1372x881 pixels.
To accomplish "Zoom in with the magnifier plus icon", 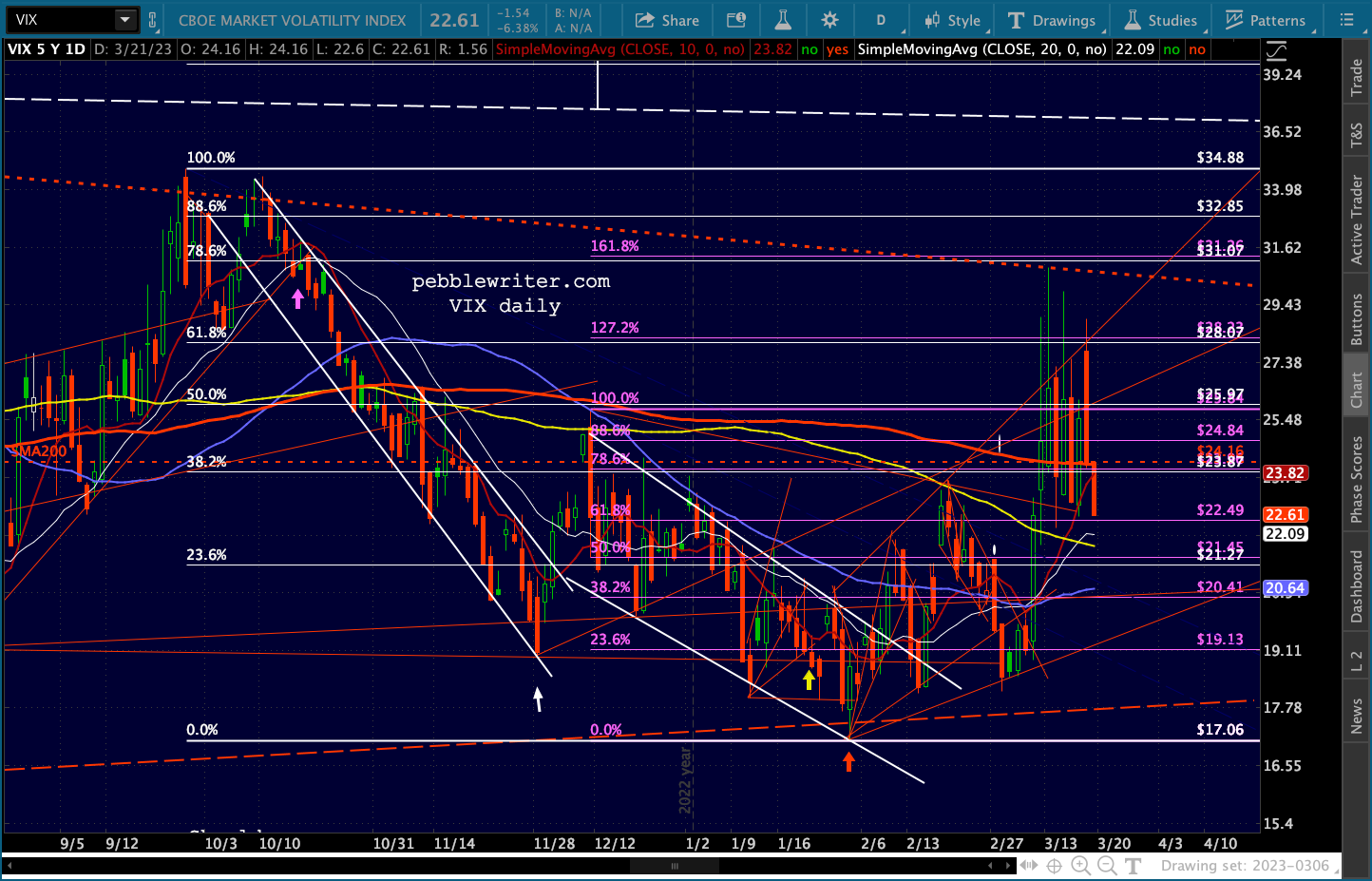I will click(1080, 866).
